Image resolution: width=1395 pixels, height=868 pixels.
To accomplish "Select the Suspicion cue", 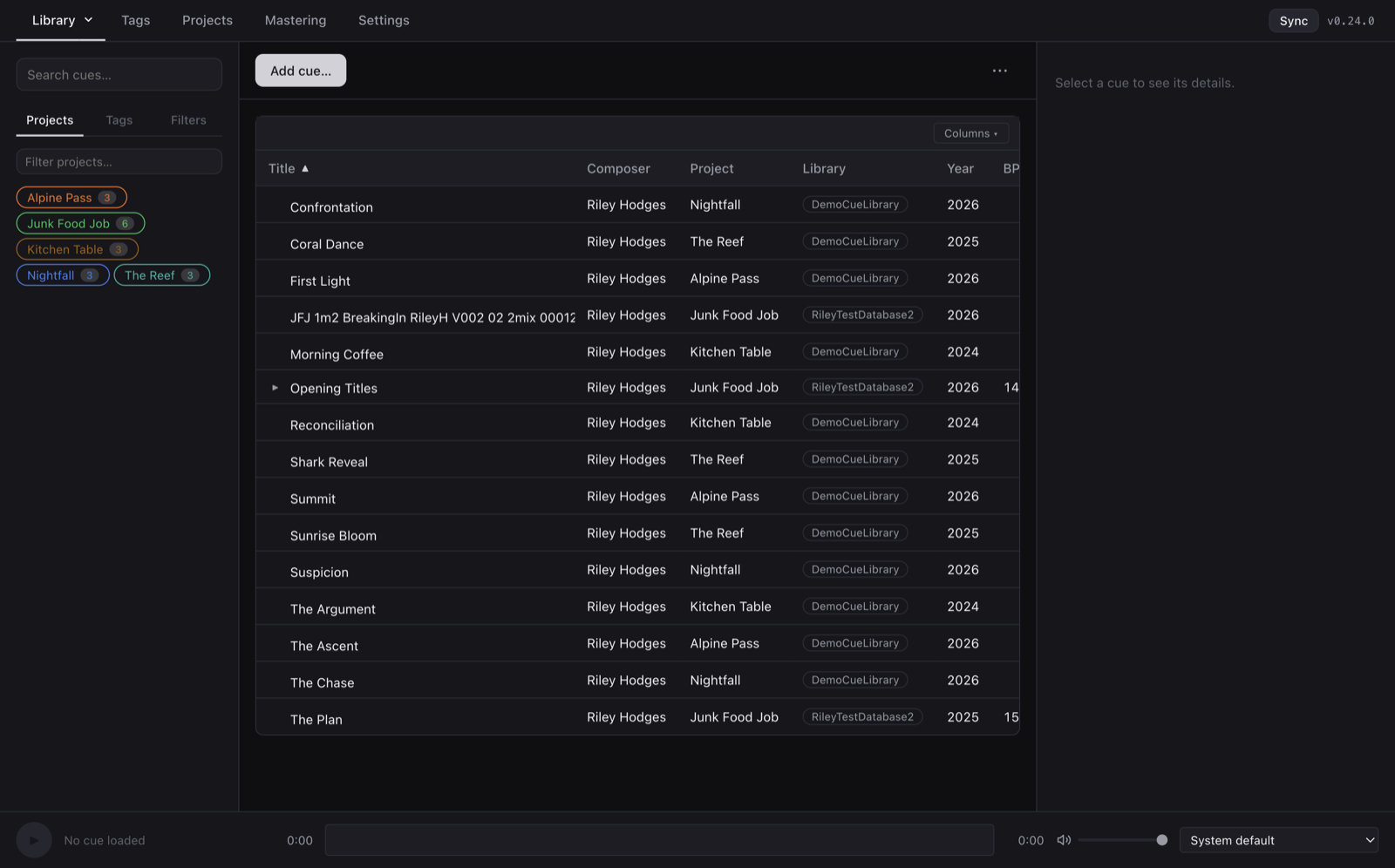I will coord(319,573).
